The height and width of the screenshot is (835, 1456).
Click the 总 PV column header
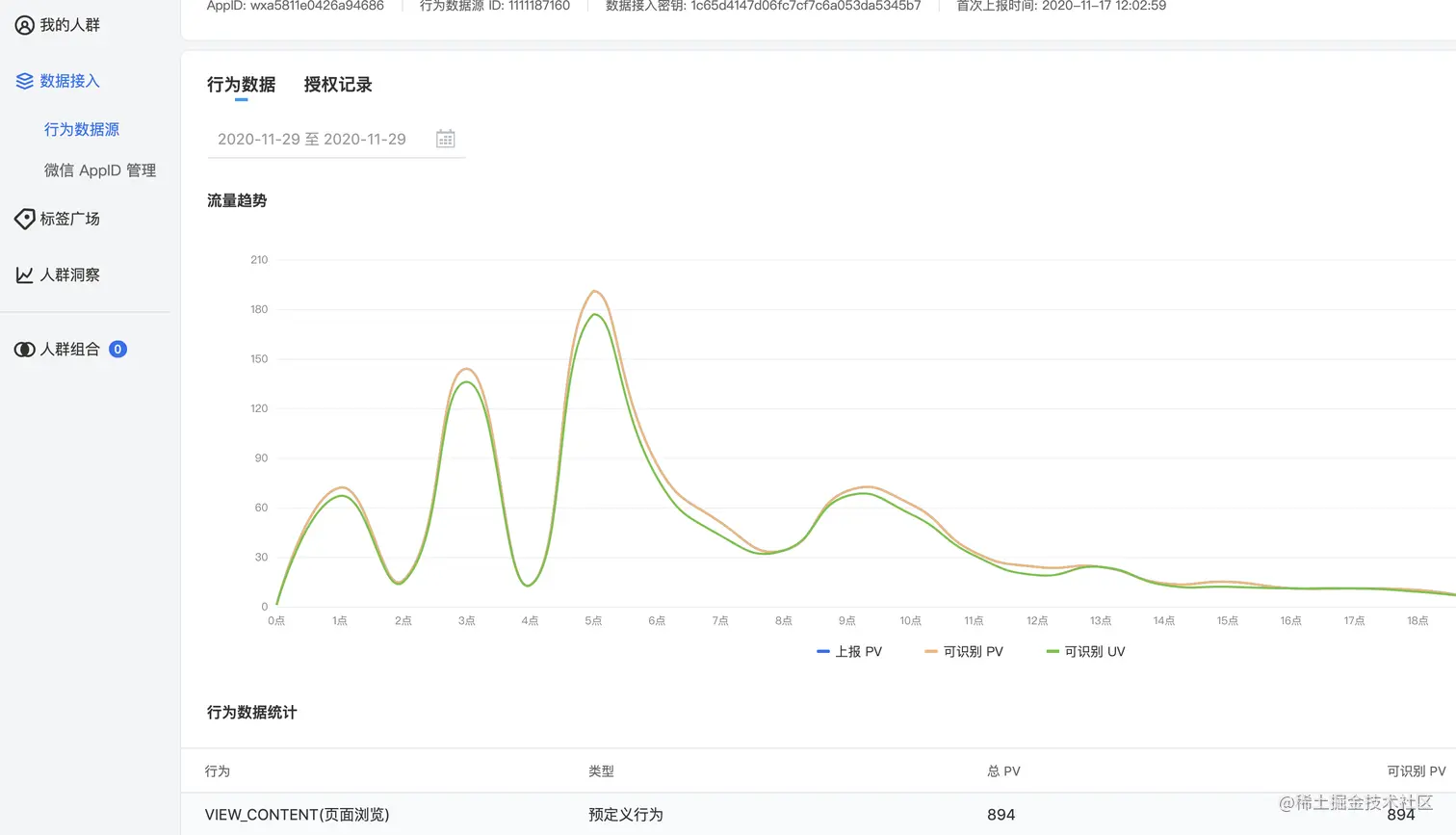[1003, 771]
